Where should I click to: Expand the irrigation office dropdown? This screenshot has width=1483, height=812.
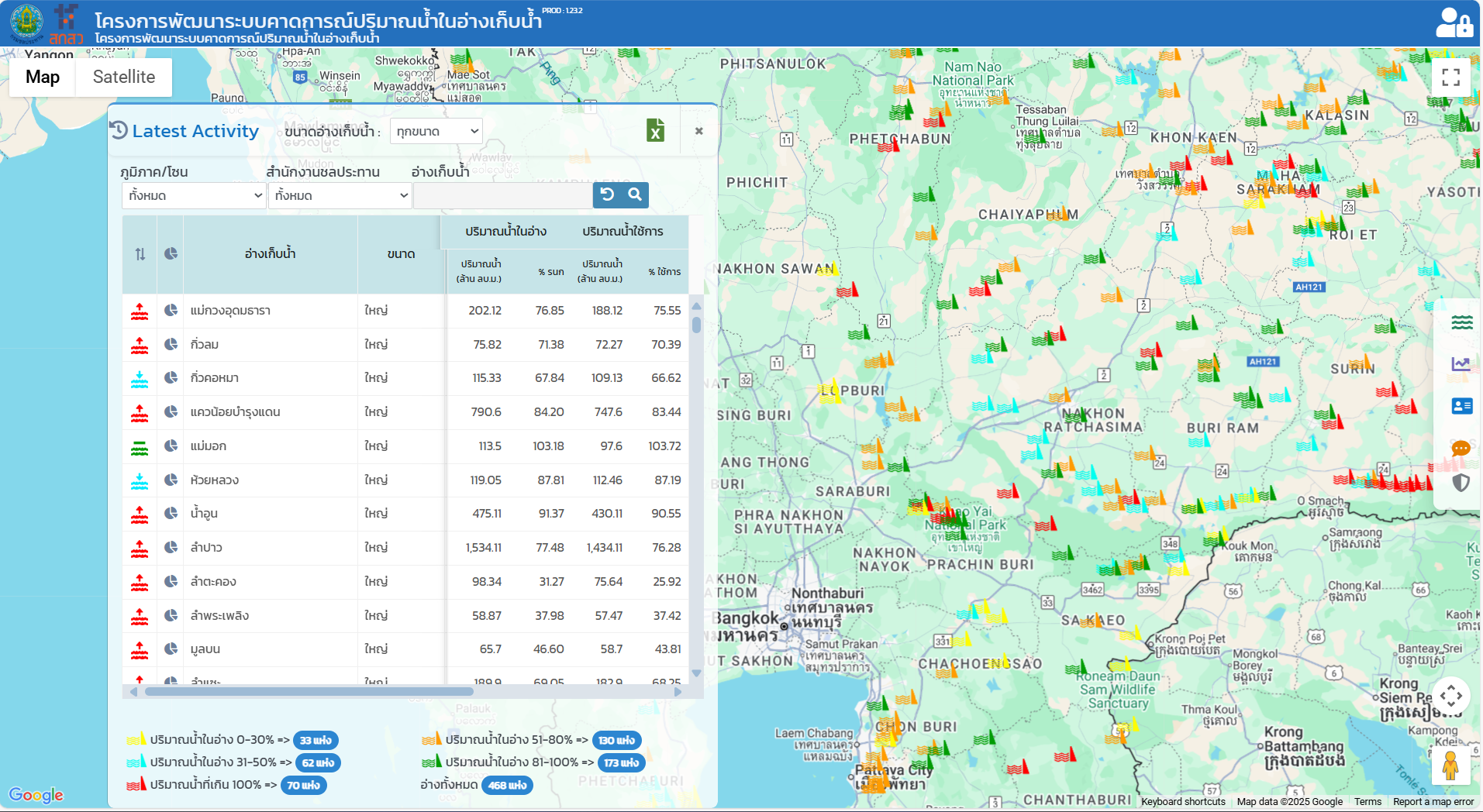coord(340,196)
